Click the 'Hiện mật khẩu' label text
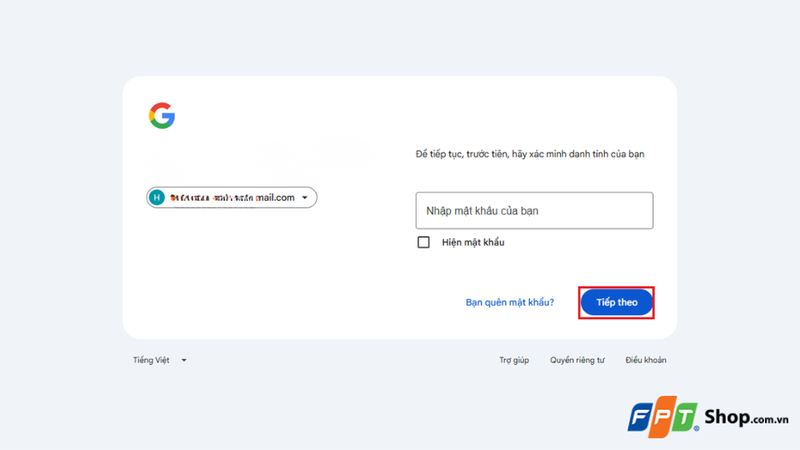Image resolution: width=800 pixels, height=450 pixels. [x=473, y=242]
